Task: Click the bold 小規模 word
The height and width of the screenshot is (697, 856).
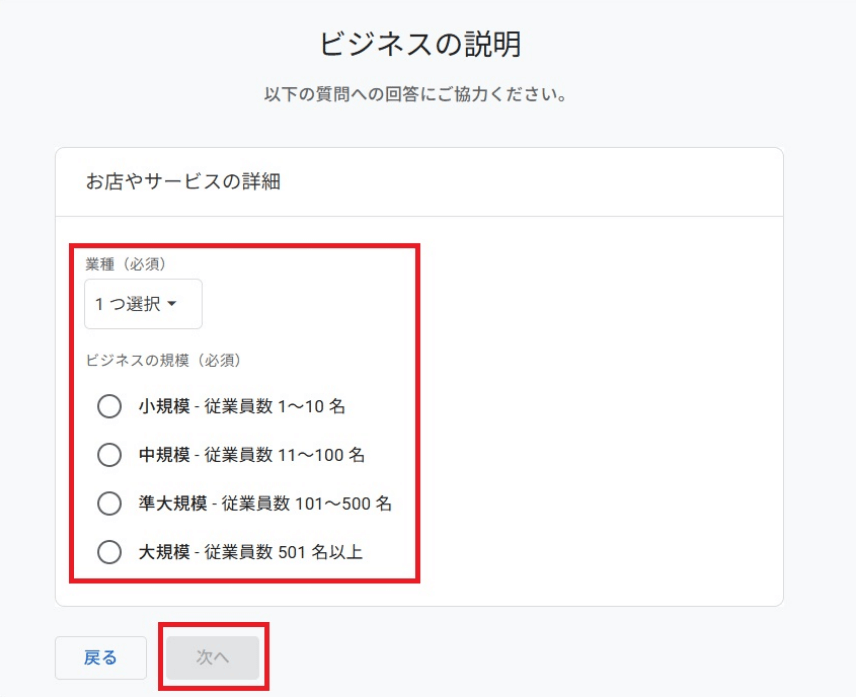Action: (163, 407)
